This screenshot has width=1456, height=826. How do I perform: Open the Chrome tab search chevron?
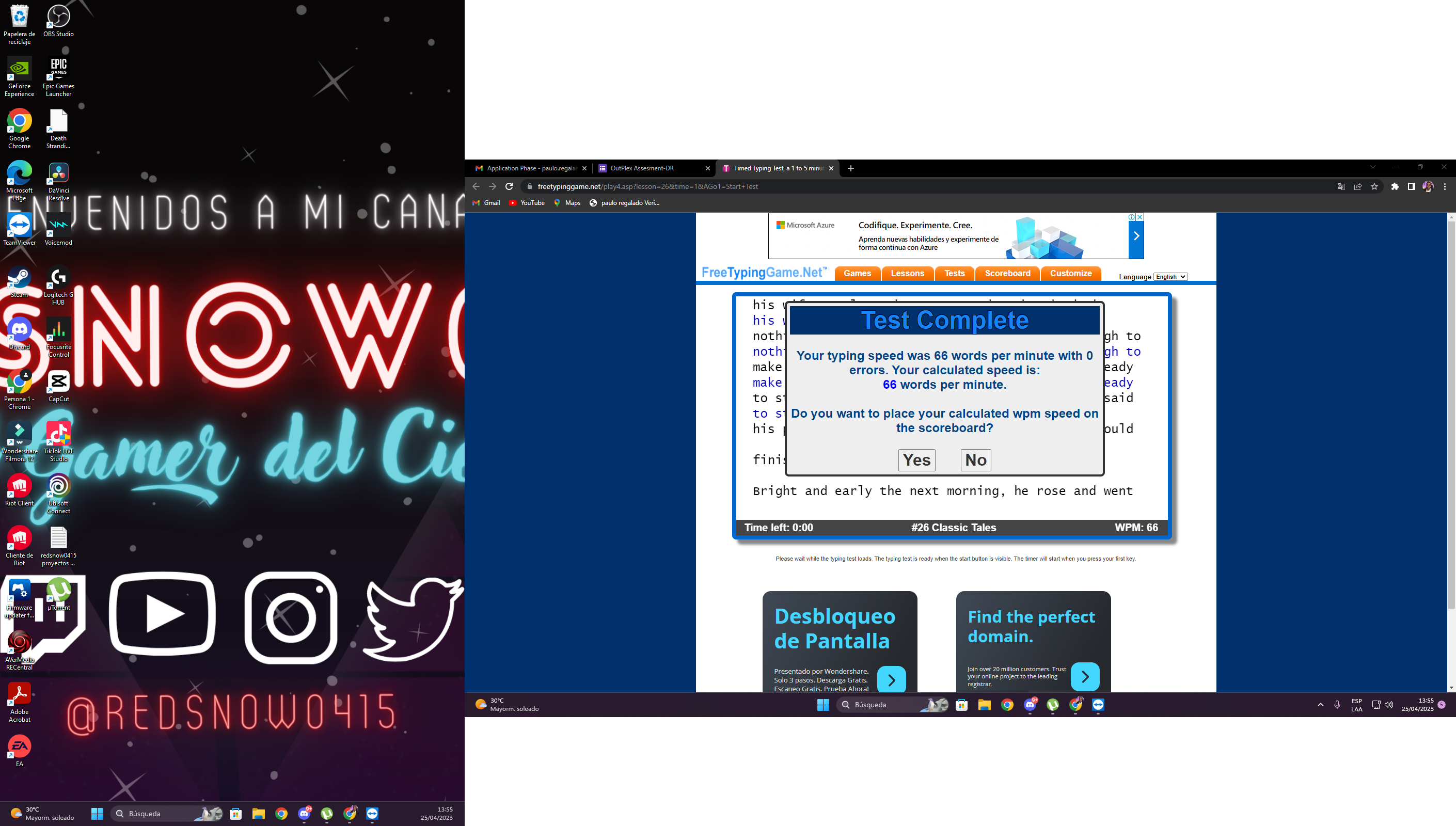point(1373,167)
